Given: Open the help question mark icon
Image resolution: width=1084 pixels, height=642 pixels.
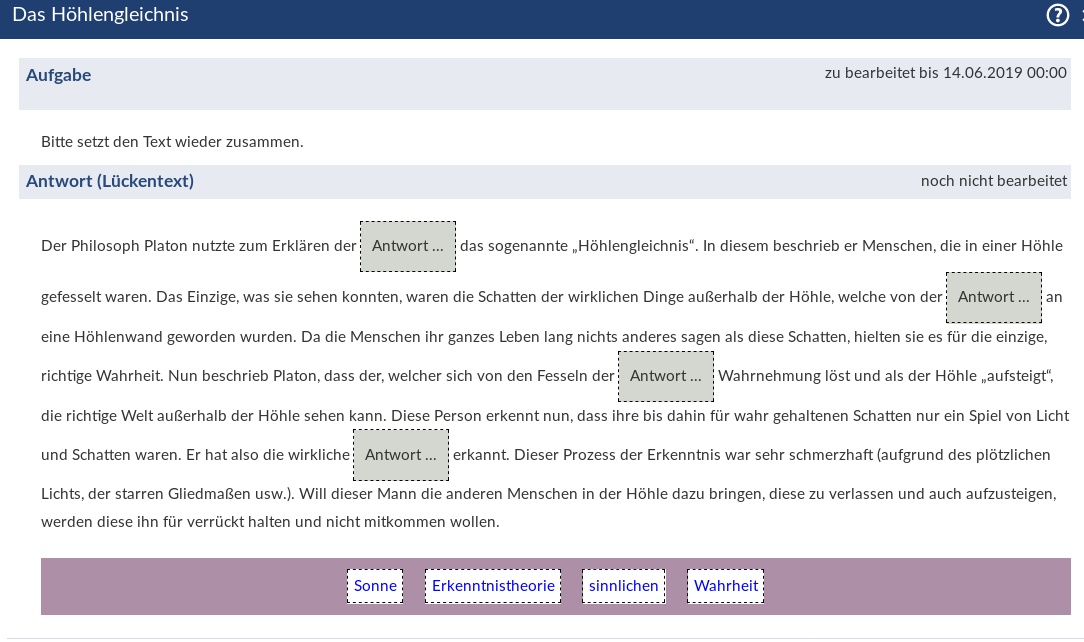Looking at the screenshot, I should [1057, 15].
